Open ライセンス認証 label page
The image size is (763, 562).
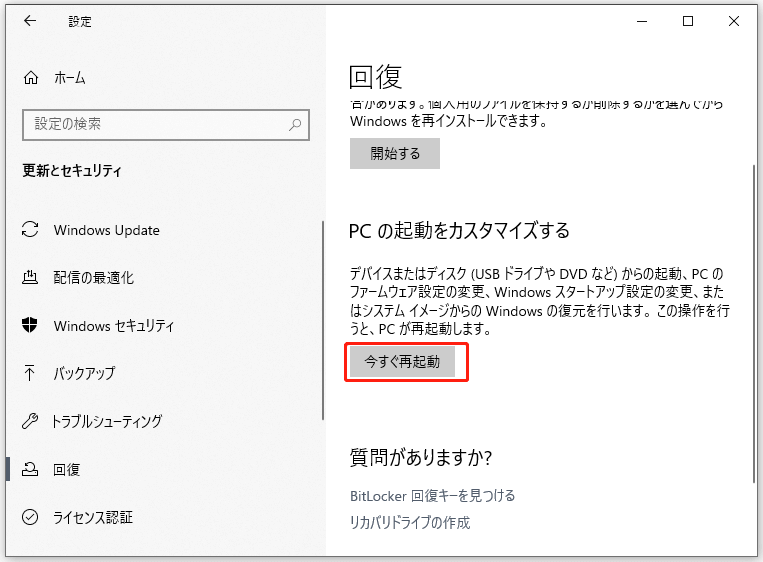(x=93, y=517)
